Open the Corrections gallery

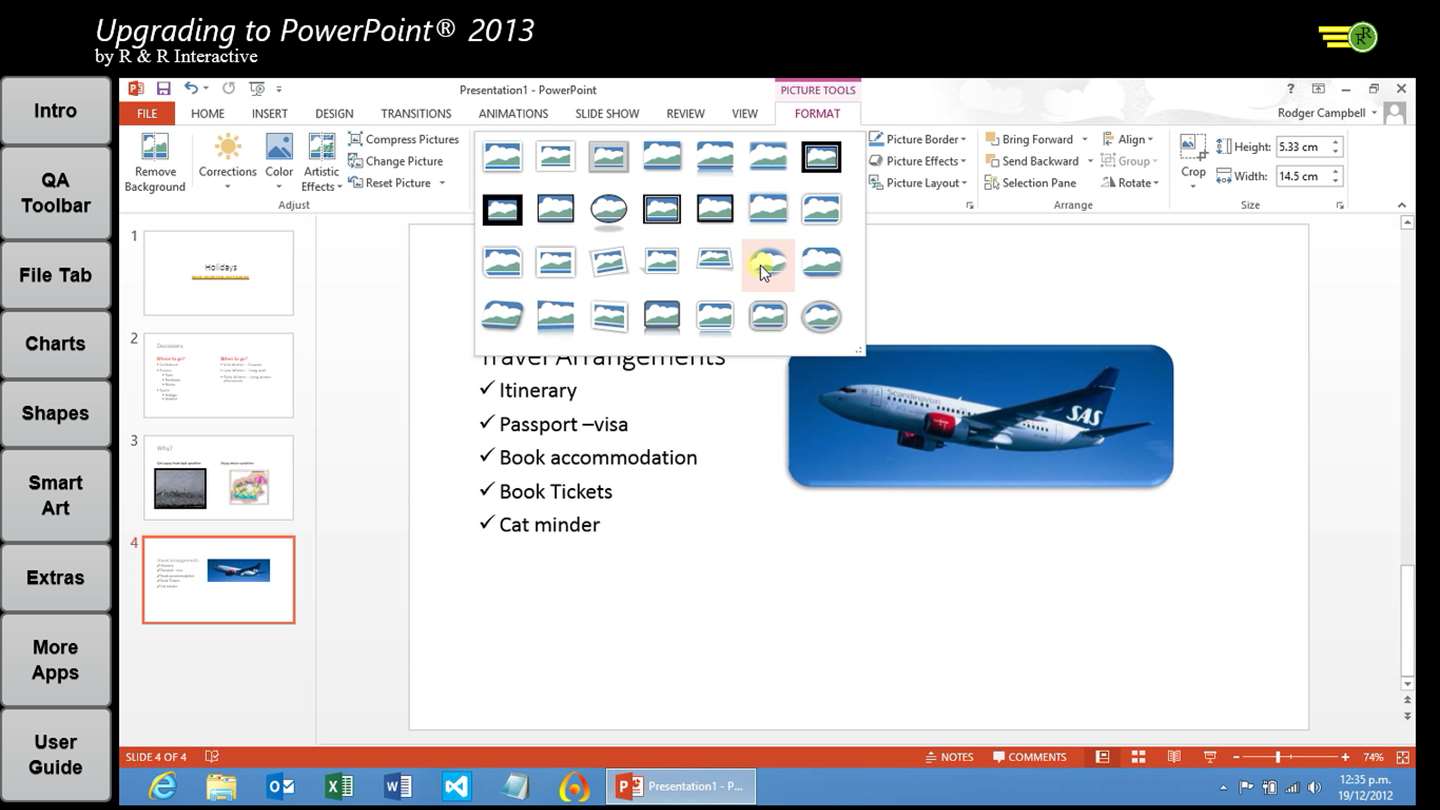tap(228, 162)
